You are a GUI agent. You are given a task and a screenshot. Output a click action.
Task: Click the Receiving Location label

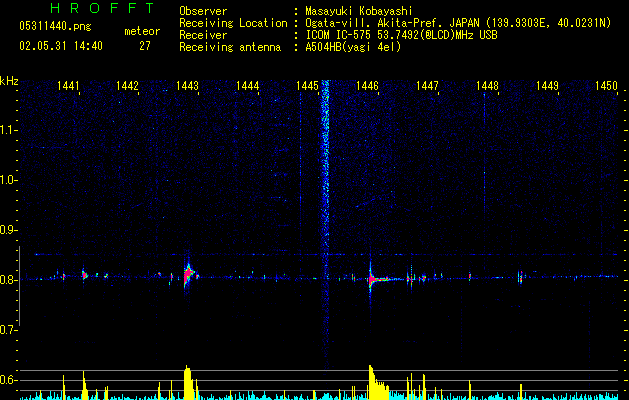[233, 23]
